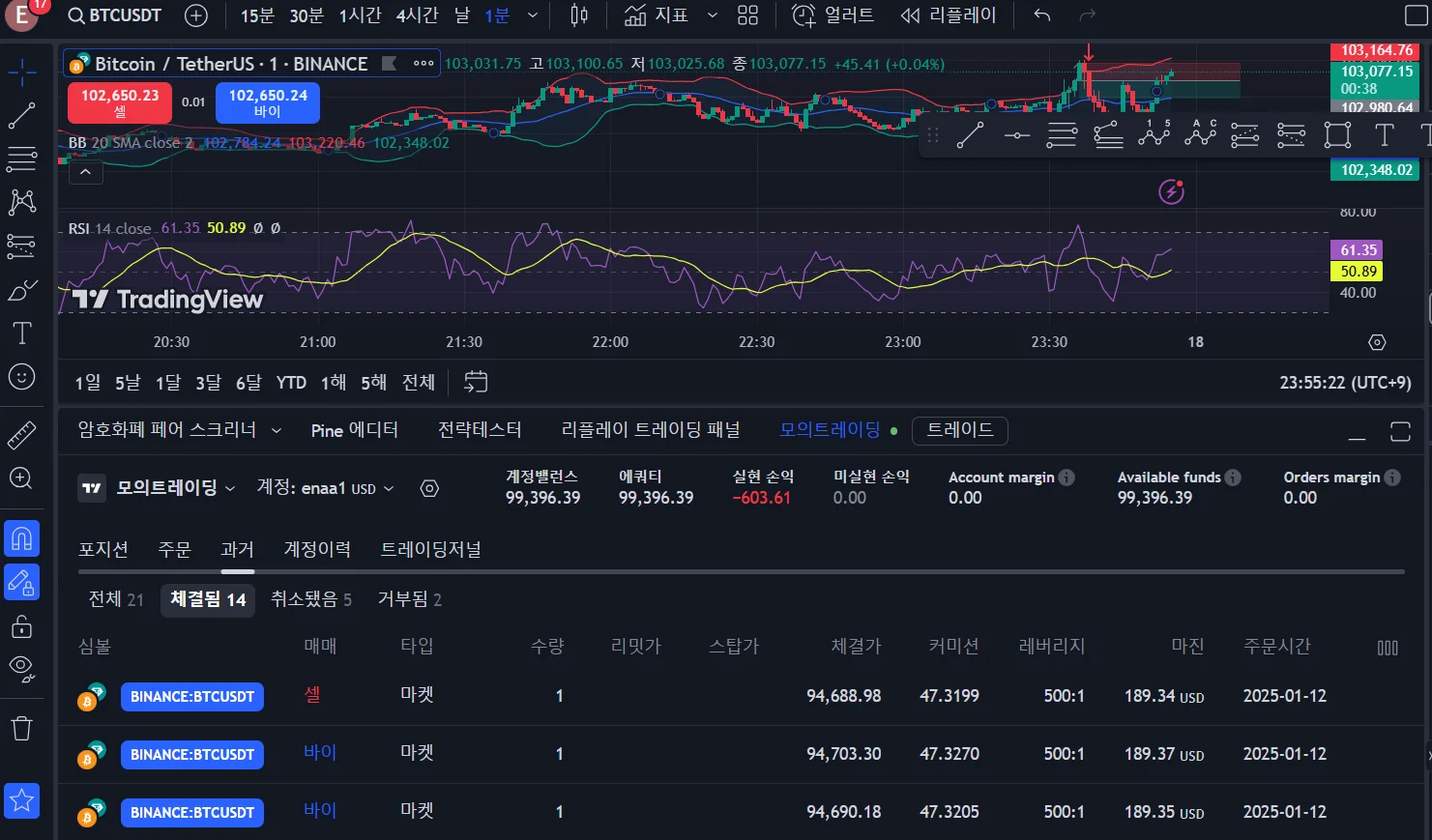The height and width of the screenshot is (840, 1432).
Task: Open the 지표 indicators dialog
Action: 657,15
